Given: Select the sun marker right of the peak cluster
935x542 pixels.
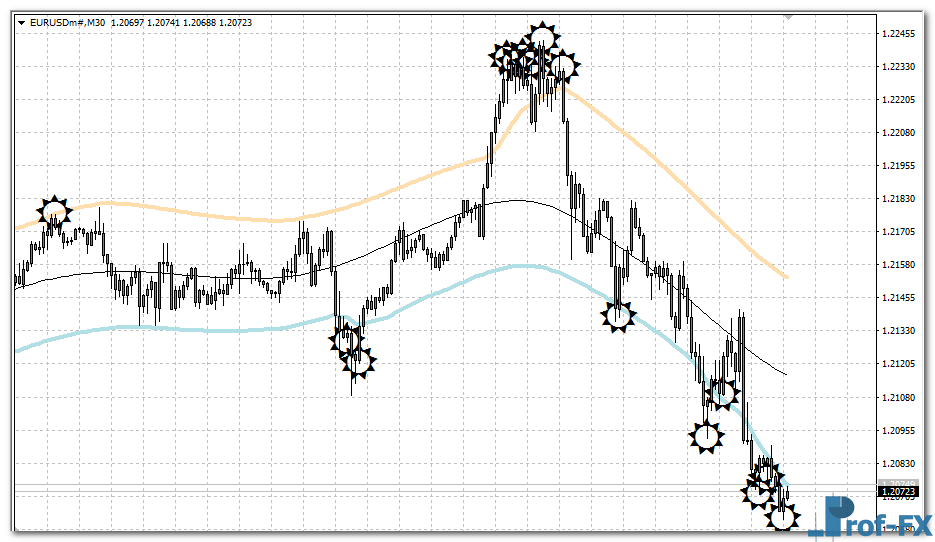Looking at the screenshot, I should [564, 67].
